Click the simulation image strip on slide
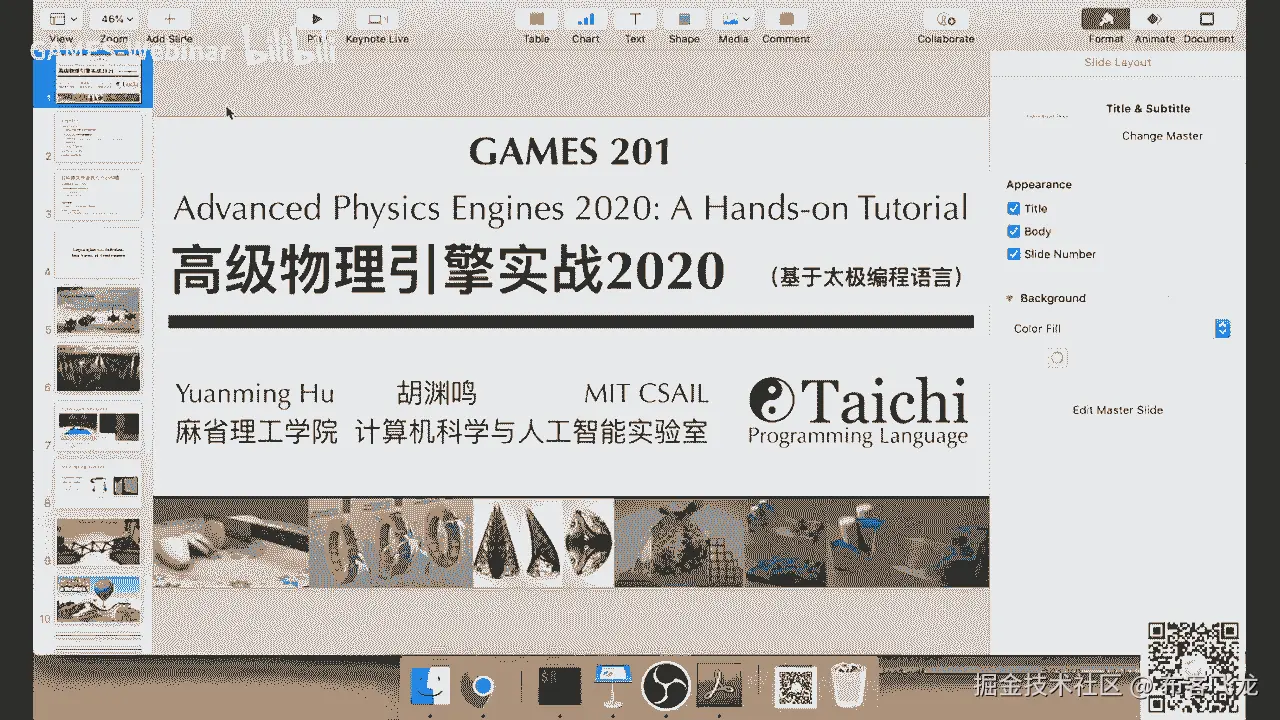 pos(571,542)
